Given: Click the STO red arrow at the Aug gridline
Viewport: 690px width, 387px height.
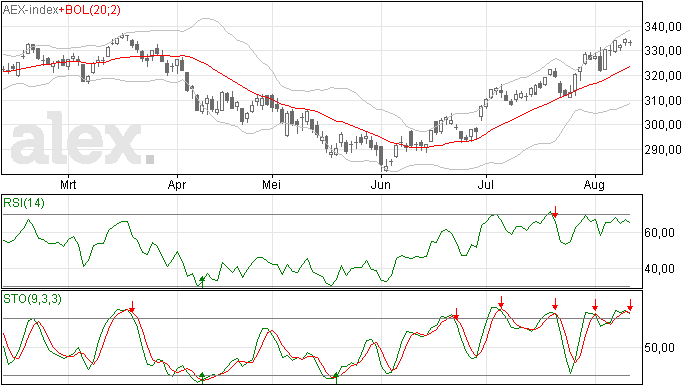Looking at the screenshot, I should pos(595,305).
